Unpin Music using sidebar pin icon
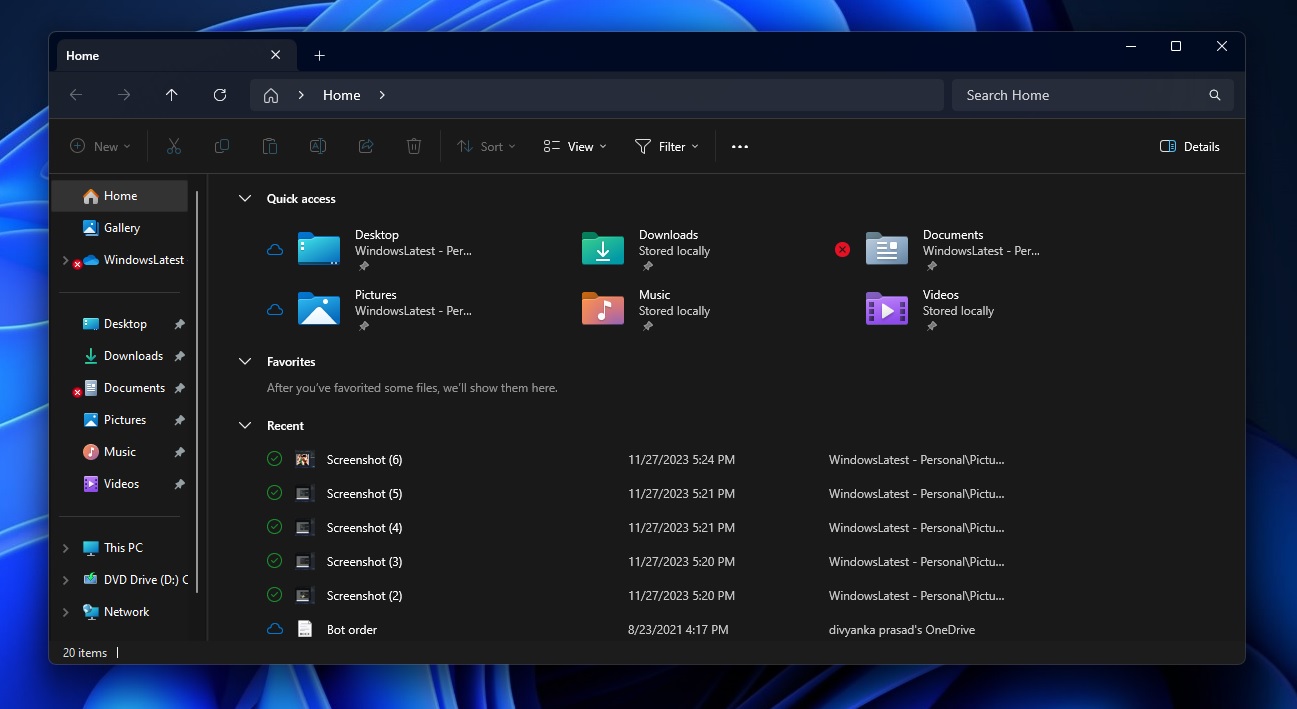This screenshot has width=1297, height=709. (x=179, y=452)
